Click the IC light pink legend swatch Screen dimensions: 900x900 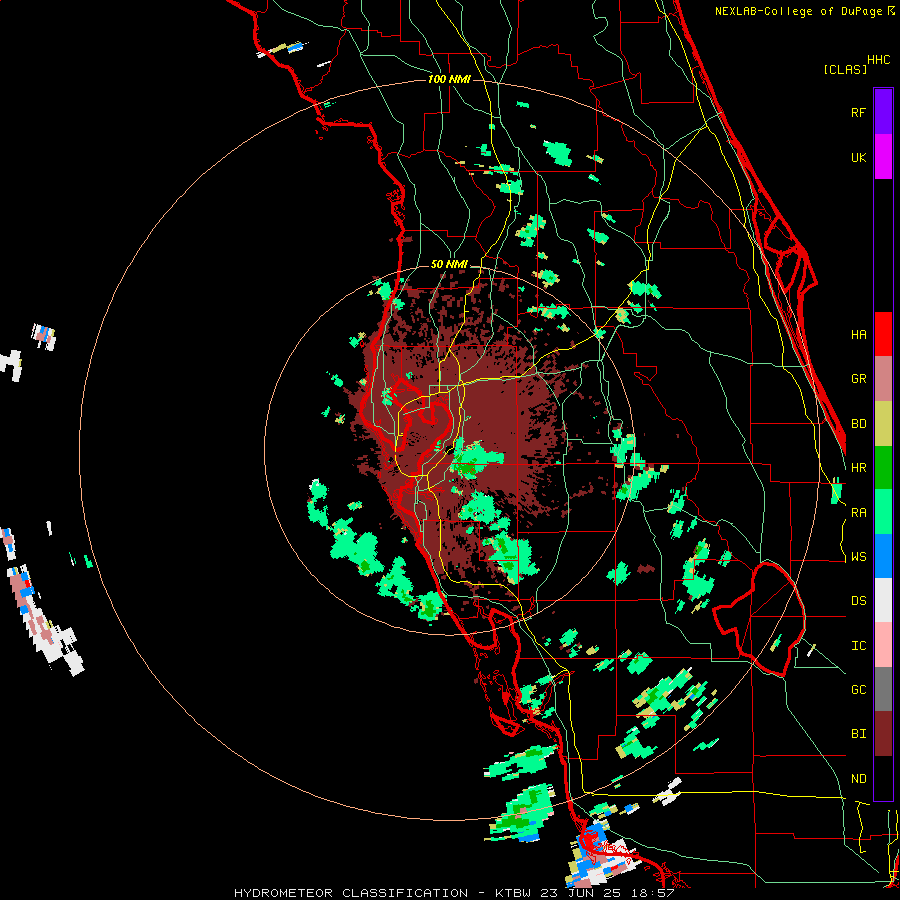[x=883, y=645]
